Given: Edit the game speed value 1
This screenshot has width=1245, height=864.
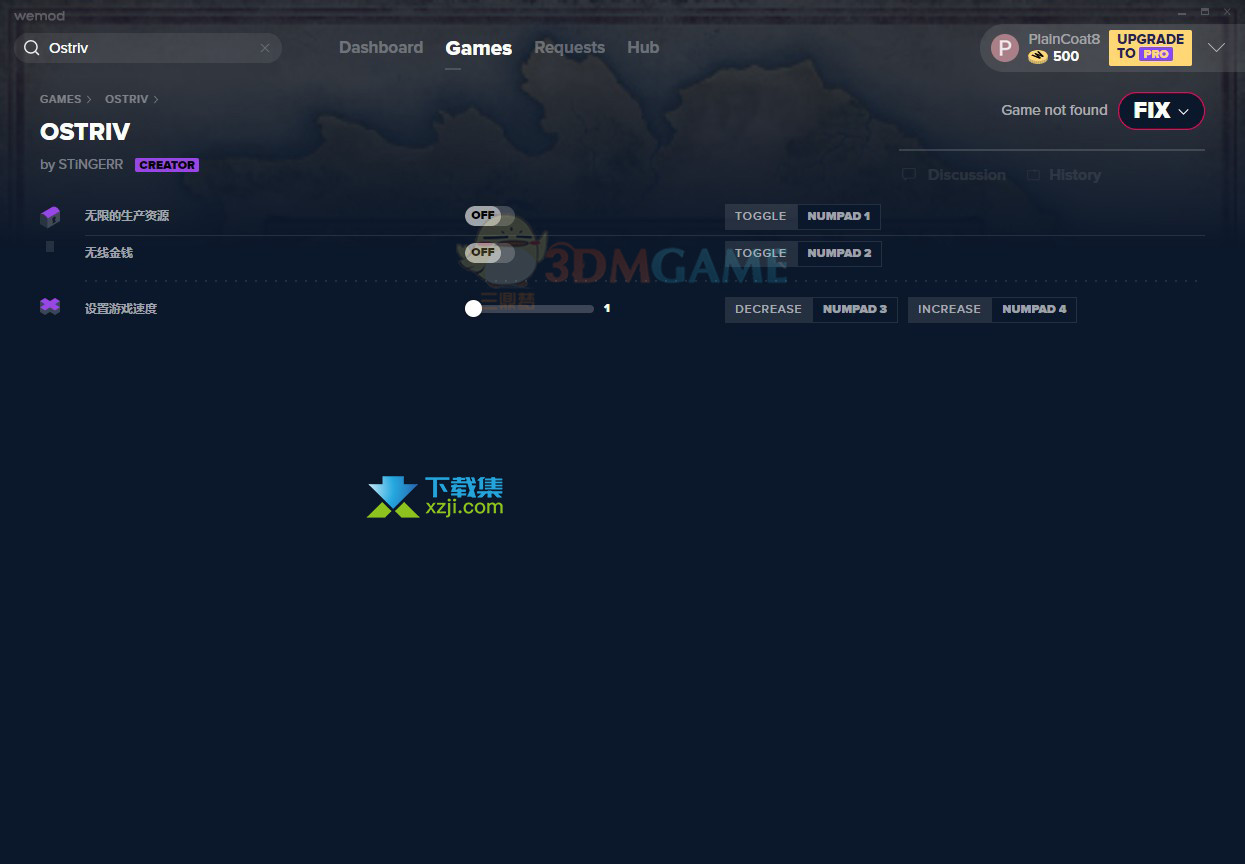Looking at the screenshot, I should coord(607,309).
